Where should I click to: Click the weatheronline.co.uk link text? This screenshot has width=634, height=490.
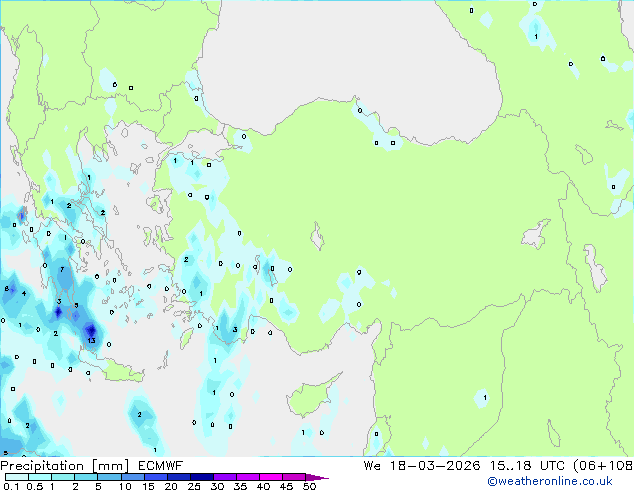(550, 481)
